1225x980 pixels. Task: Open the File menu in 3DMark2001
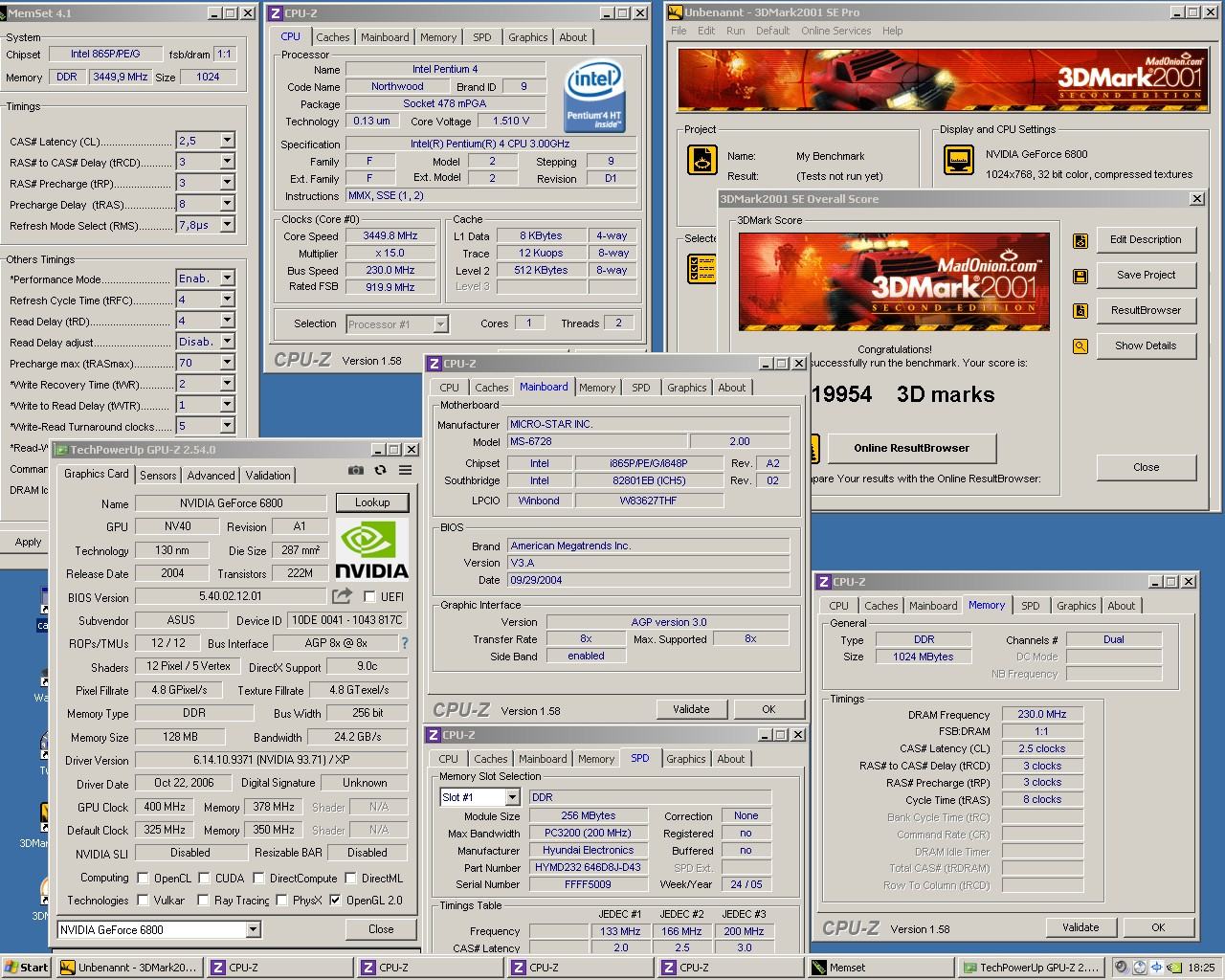(x=679, y=31)
